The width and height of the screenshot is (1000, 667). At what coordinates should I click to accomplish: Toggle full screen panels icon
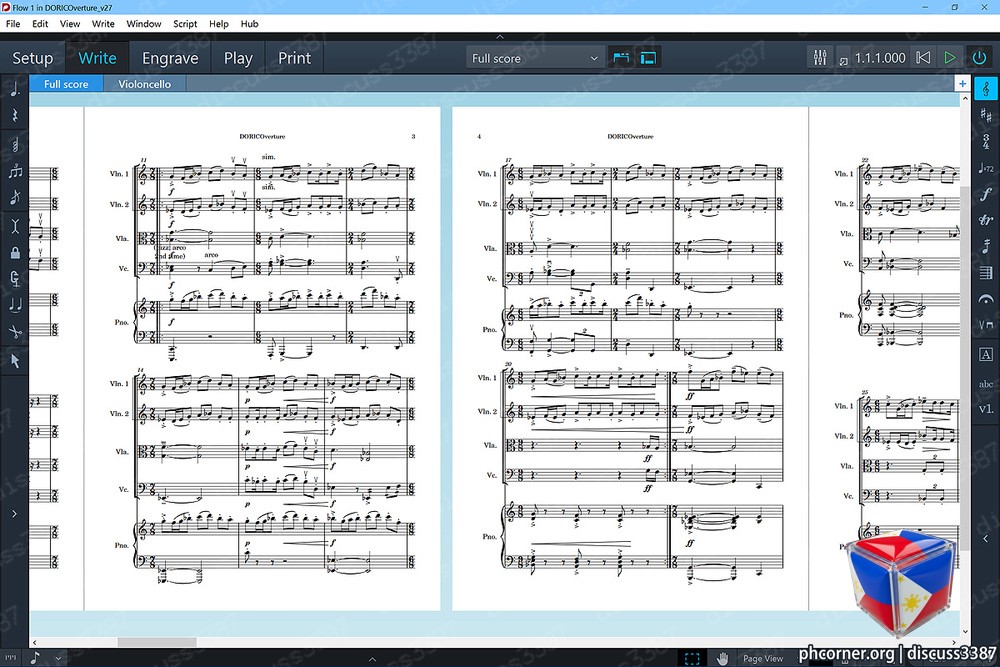point(648,58)
